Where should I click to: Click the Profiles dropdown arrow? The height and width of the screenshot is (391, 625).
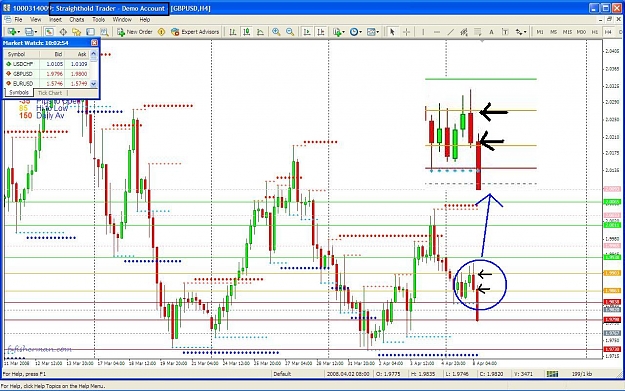pos(36,32)
